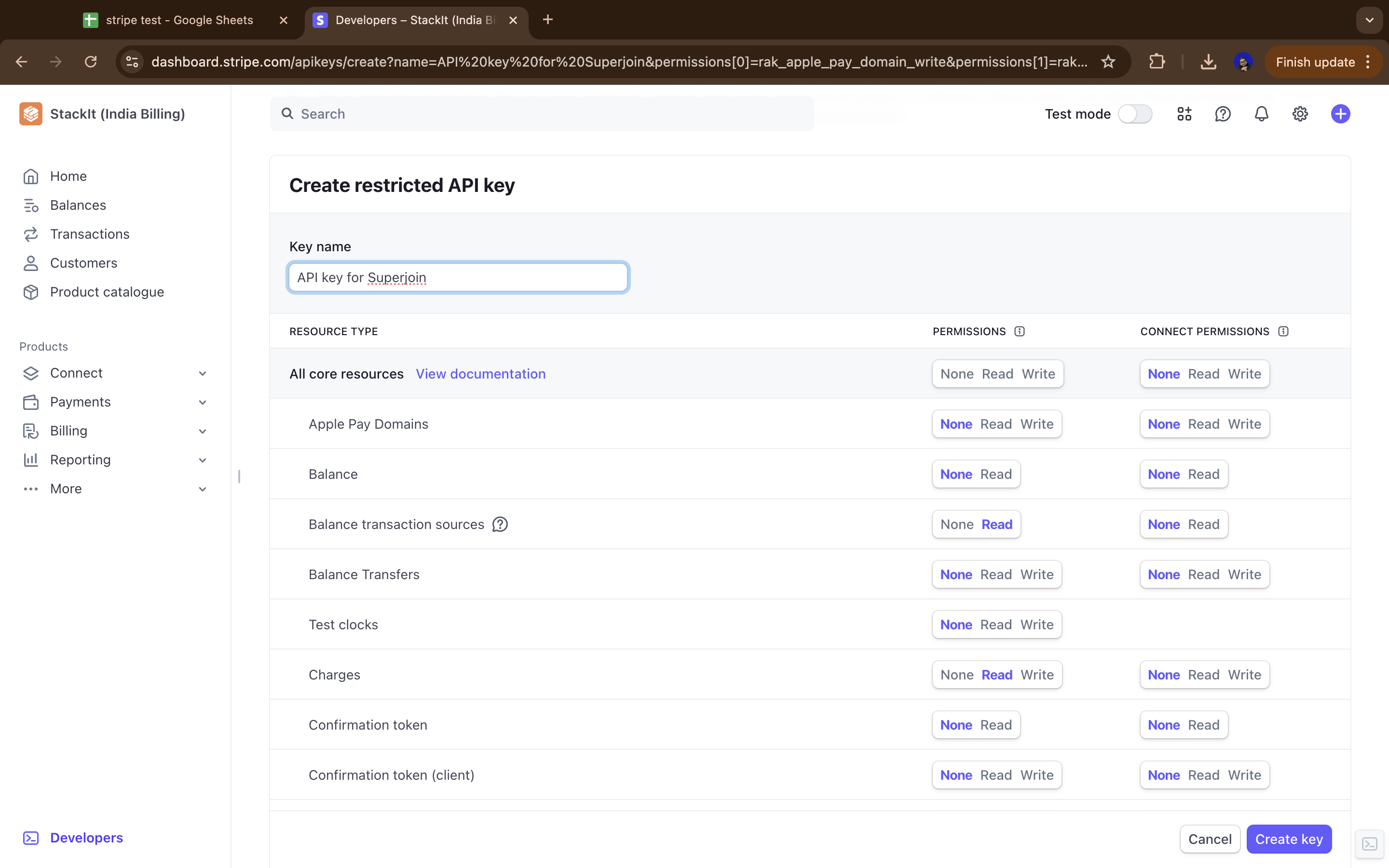The height and width of the screenshot is (868, 1389).
Task: Click the Create key button
Action: pyautogui.click(x=1289, y=839)
